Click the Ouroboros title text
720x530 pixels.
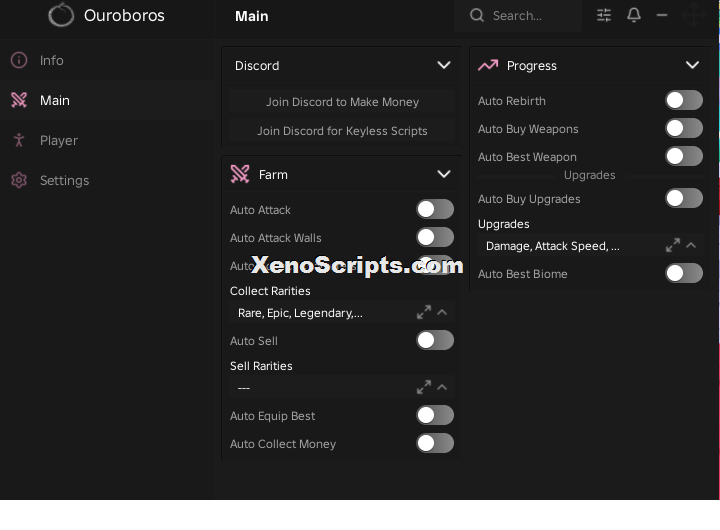pos(124,15)
